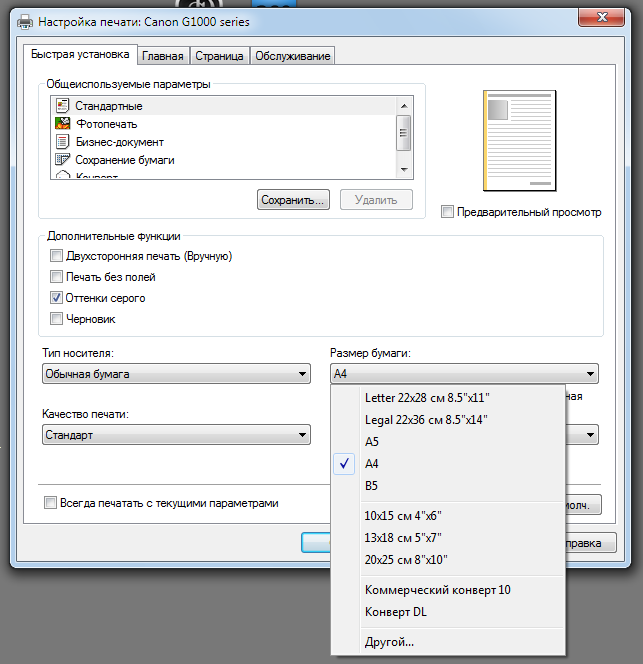Choose 10x15 см 4"x6" paper size
The height and width of the screenshot is (664, 643).
(448, 516)
